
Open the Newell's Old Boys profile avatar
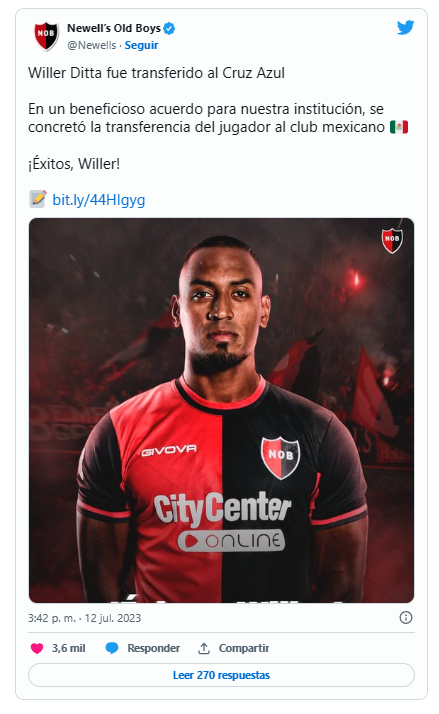pos(46,36)
